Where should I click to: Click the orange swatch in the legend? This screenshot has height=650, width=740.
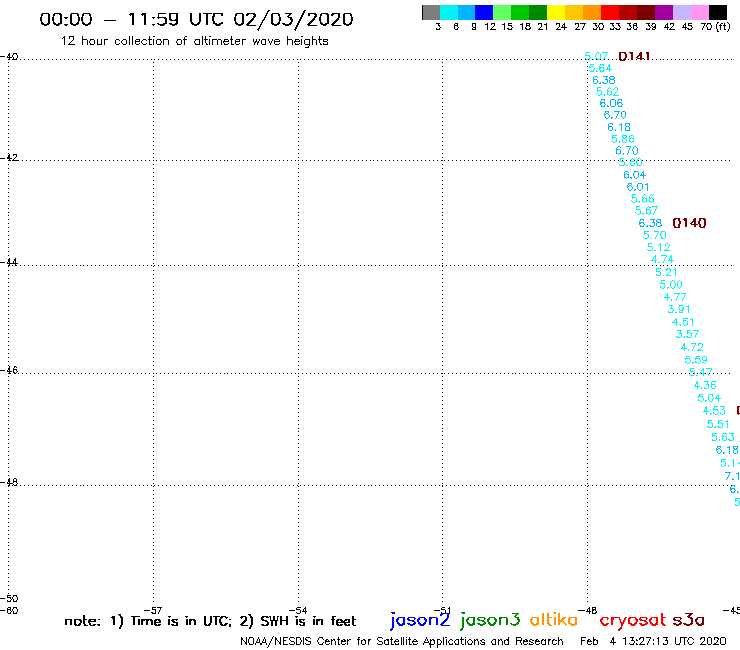[592, 12]
